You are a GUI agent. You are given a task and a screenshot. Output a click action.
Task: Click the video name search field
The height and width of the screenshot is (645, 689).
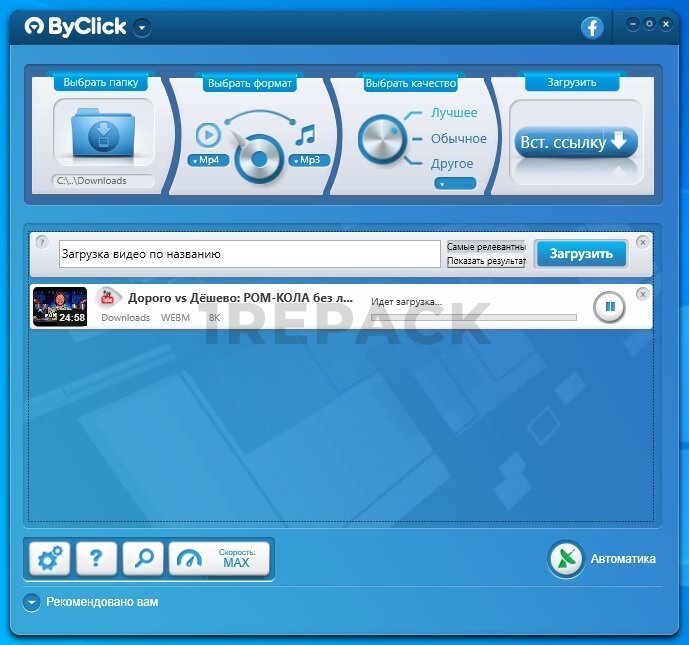point(249,254)
